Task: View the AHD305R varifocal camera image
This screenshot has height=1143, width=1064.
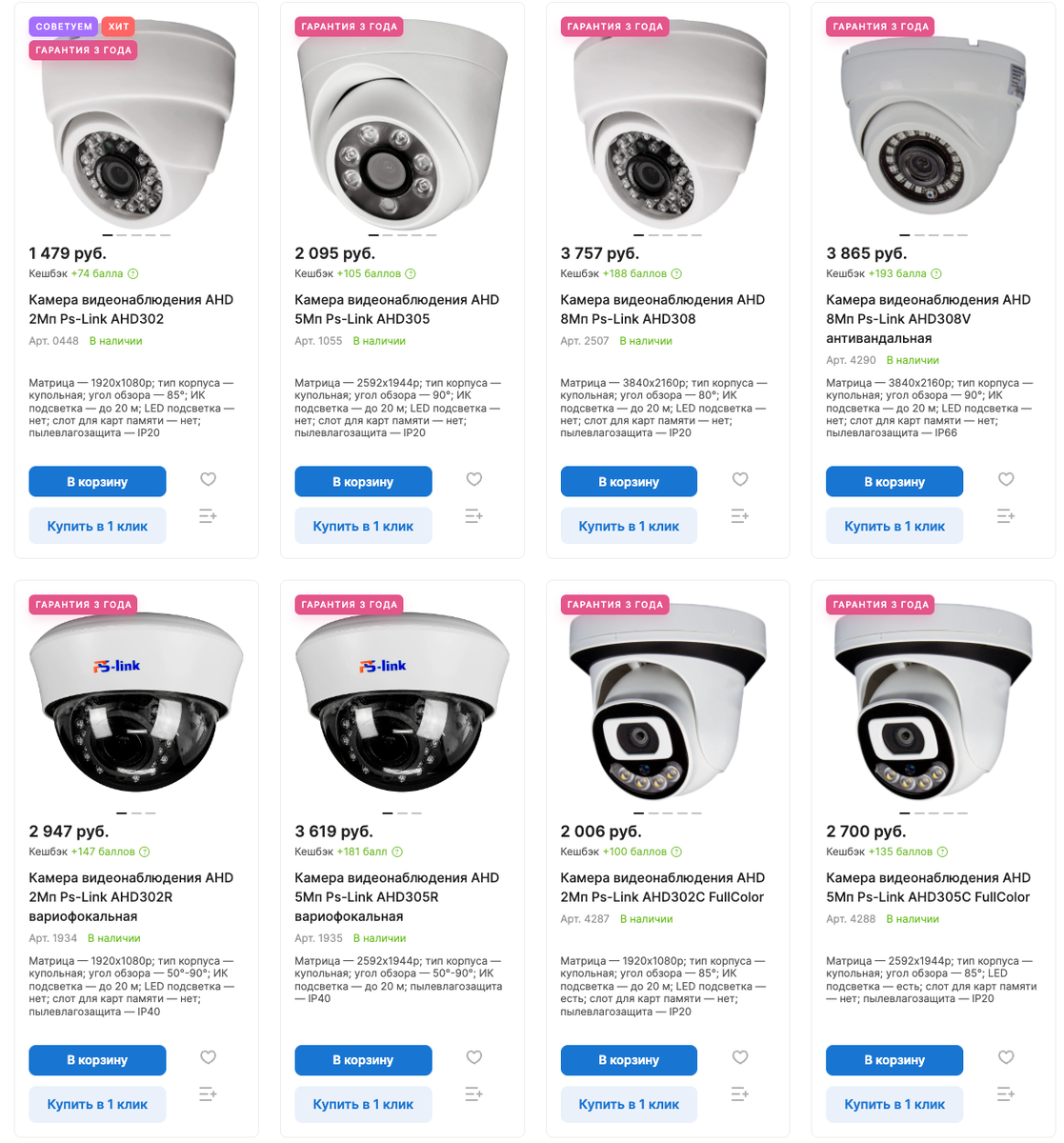Action: click(x=402, y=705)
